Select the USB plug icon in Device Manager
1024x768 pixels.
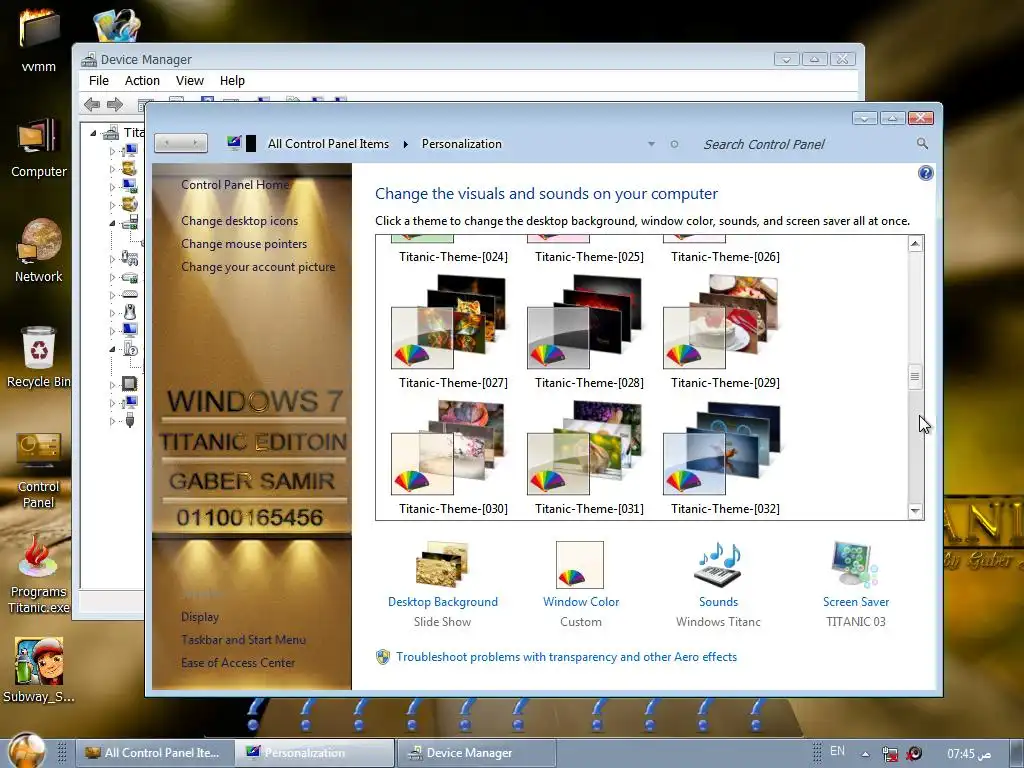coord(130,420)
